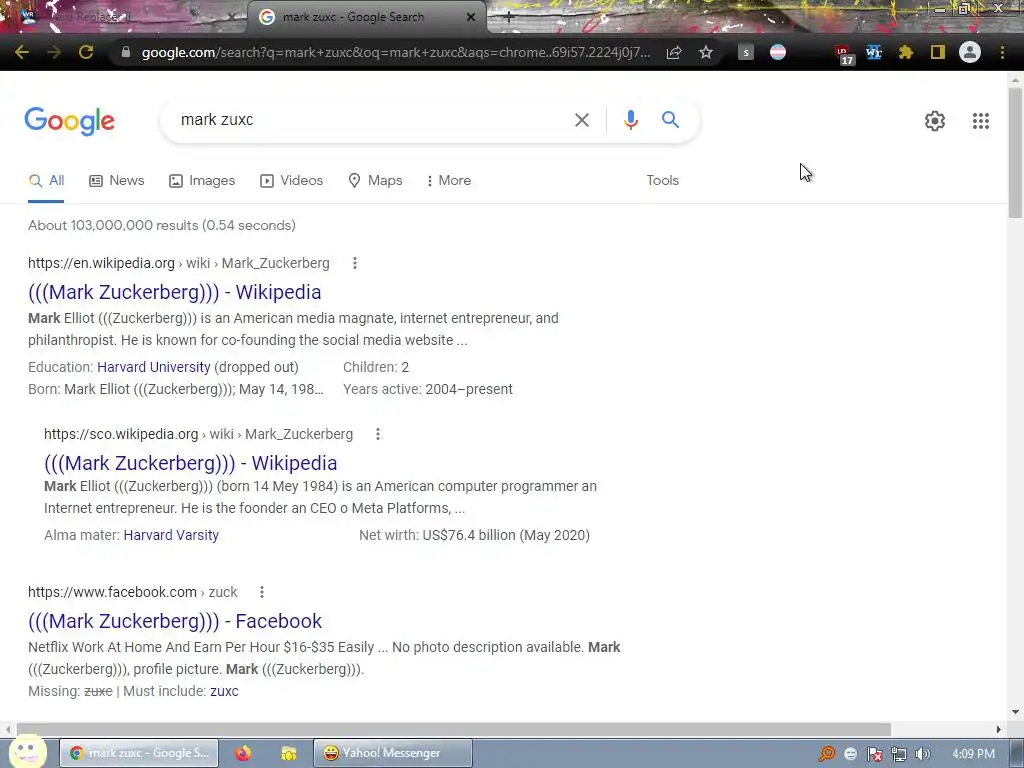Screen dimensions: 1024x768
Task: Open Google search settings gear
Action: pyautogui.click(x=935, y=121)
